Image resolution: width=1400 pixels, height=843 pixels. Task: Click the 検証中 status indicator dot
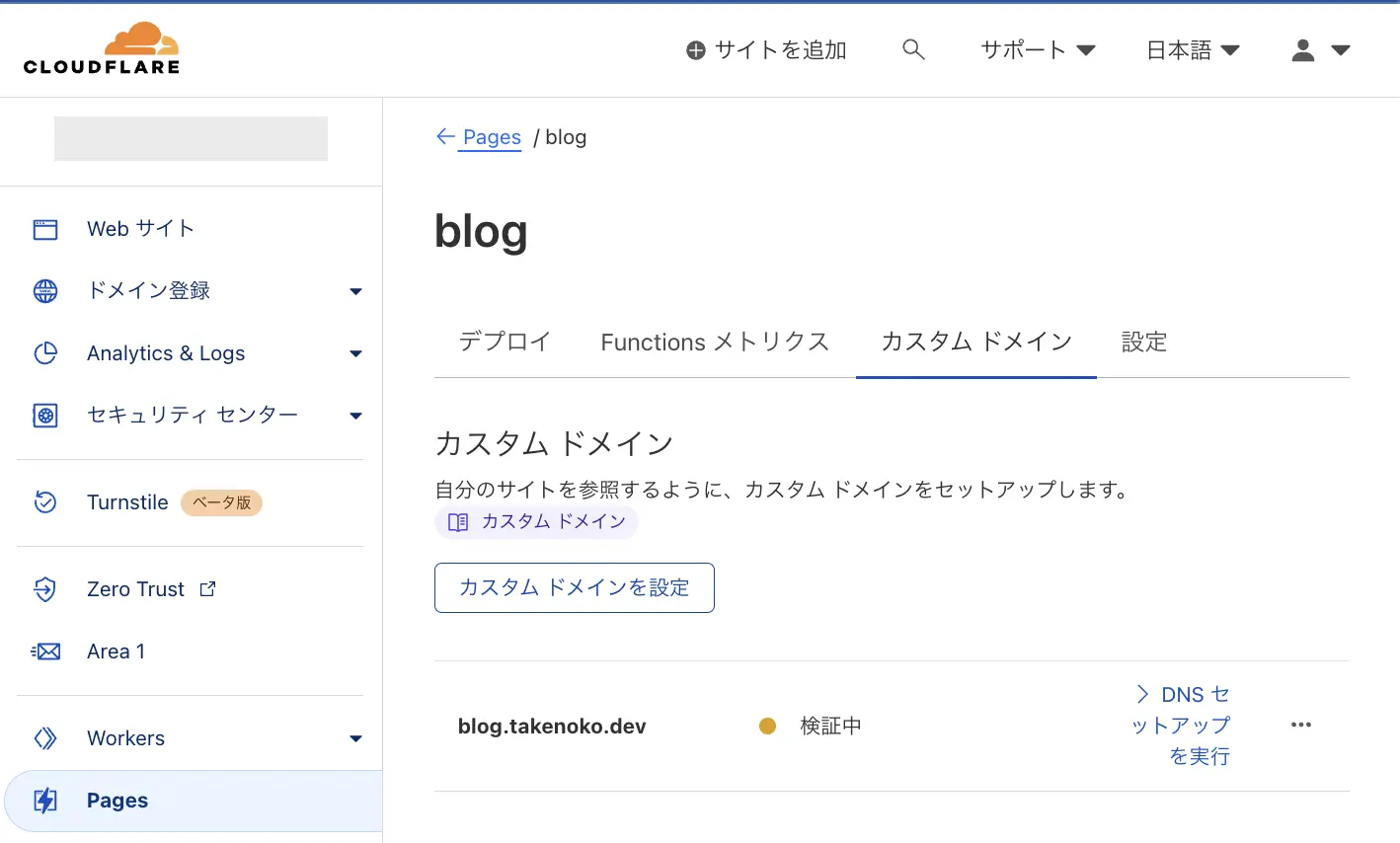(768, 726)
